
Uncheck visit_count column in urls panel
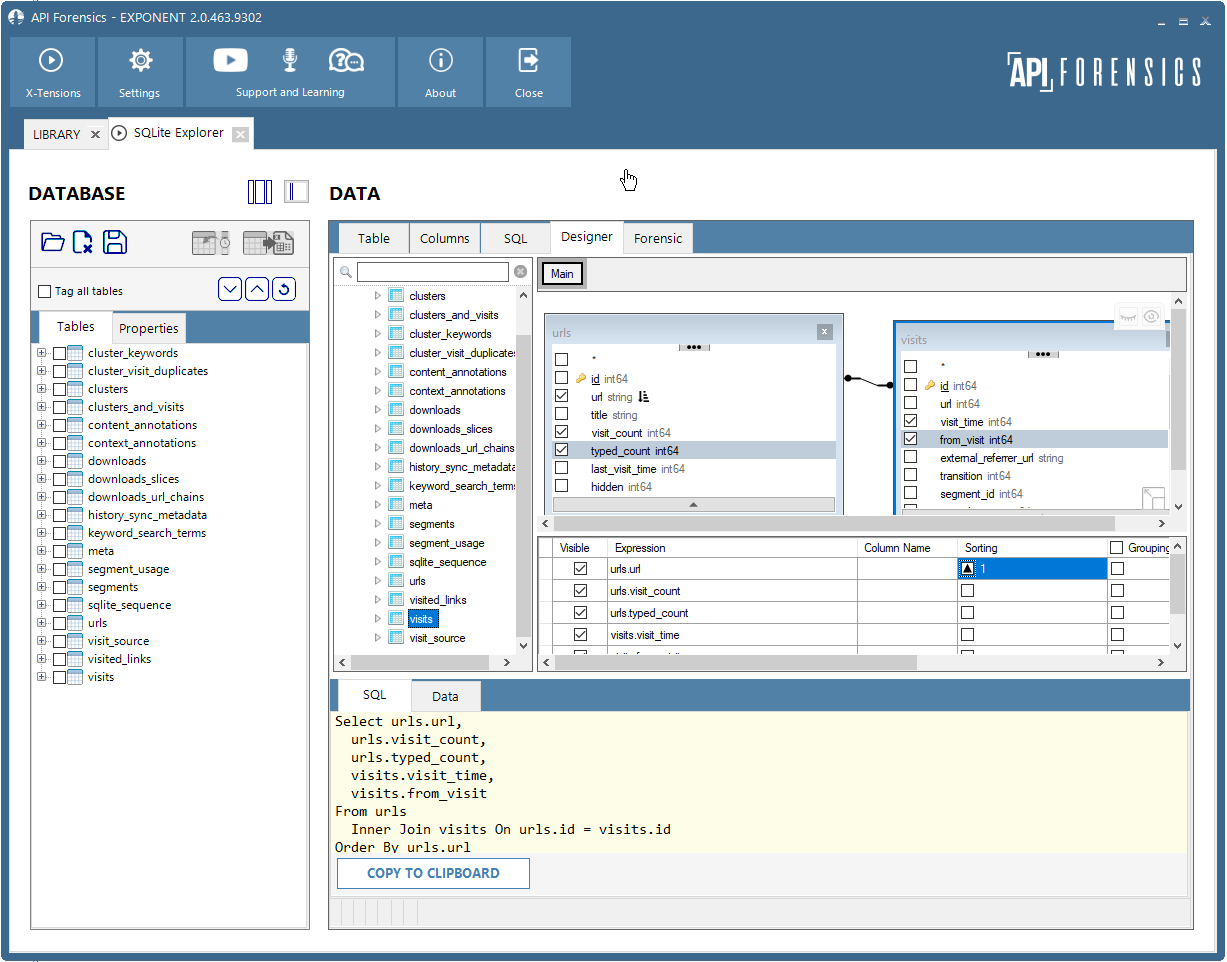(x=561, y=432)
